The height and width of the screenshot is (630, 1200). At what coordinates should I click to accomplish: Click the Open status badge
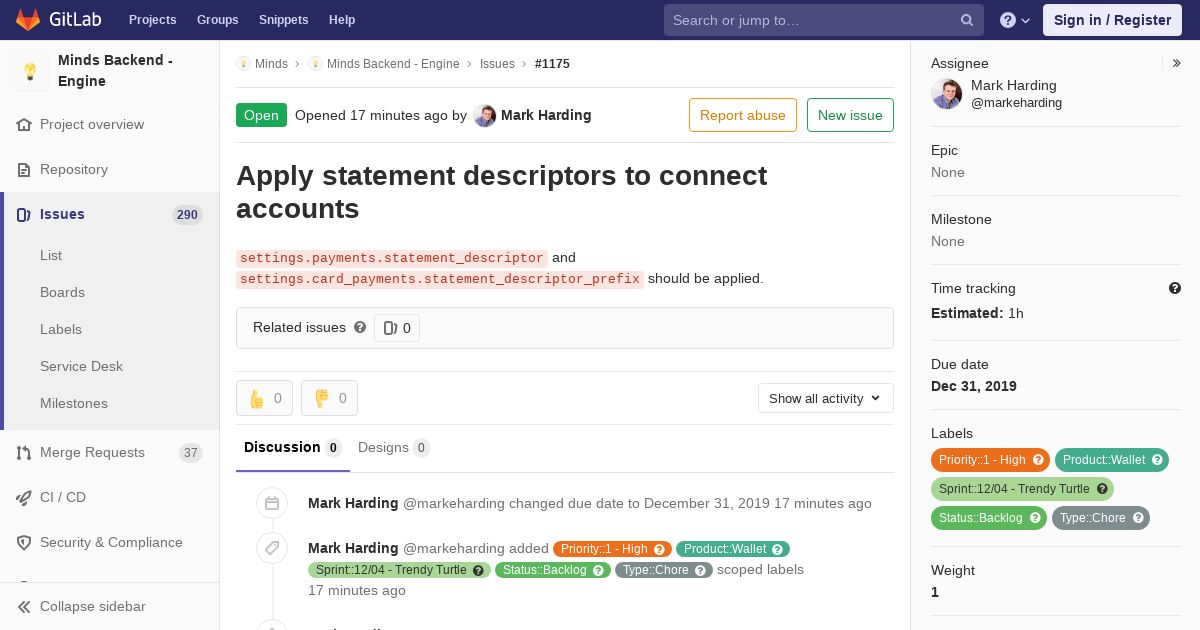(x=261, y=115)
